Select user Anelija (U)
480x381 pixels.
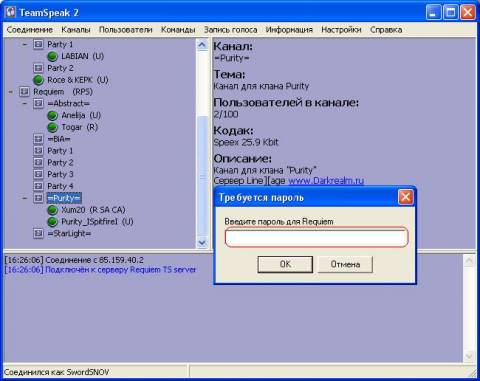[x=81, y=115]
